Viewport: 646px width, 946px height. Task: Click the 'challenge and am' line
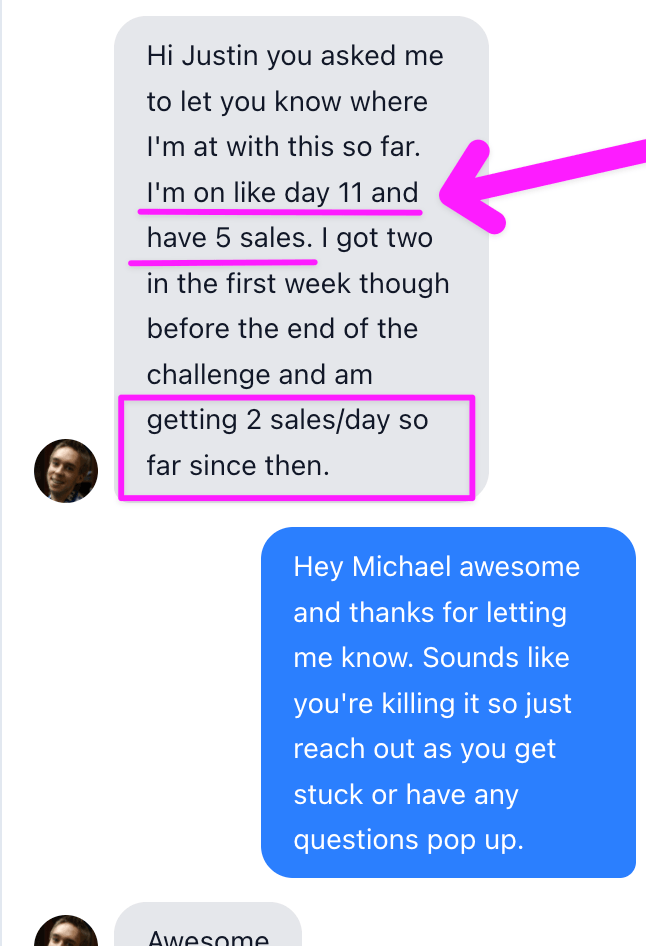tap(259, 375)
